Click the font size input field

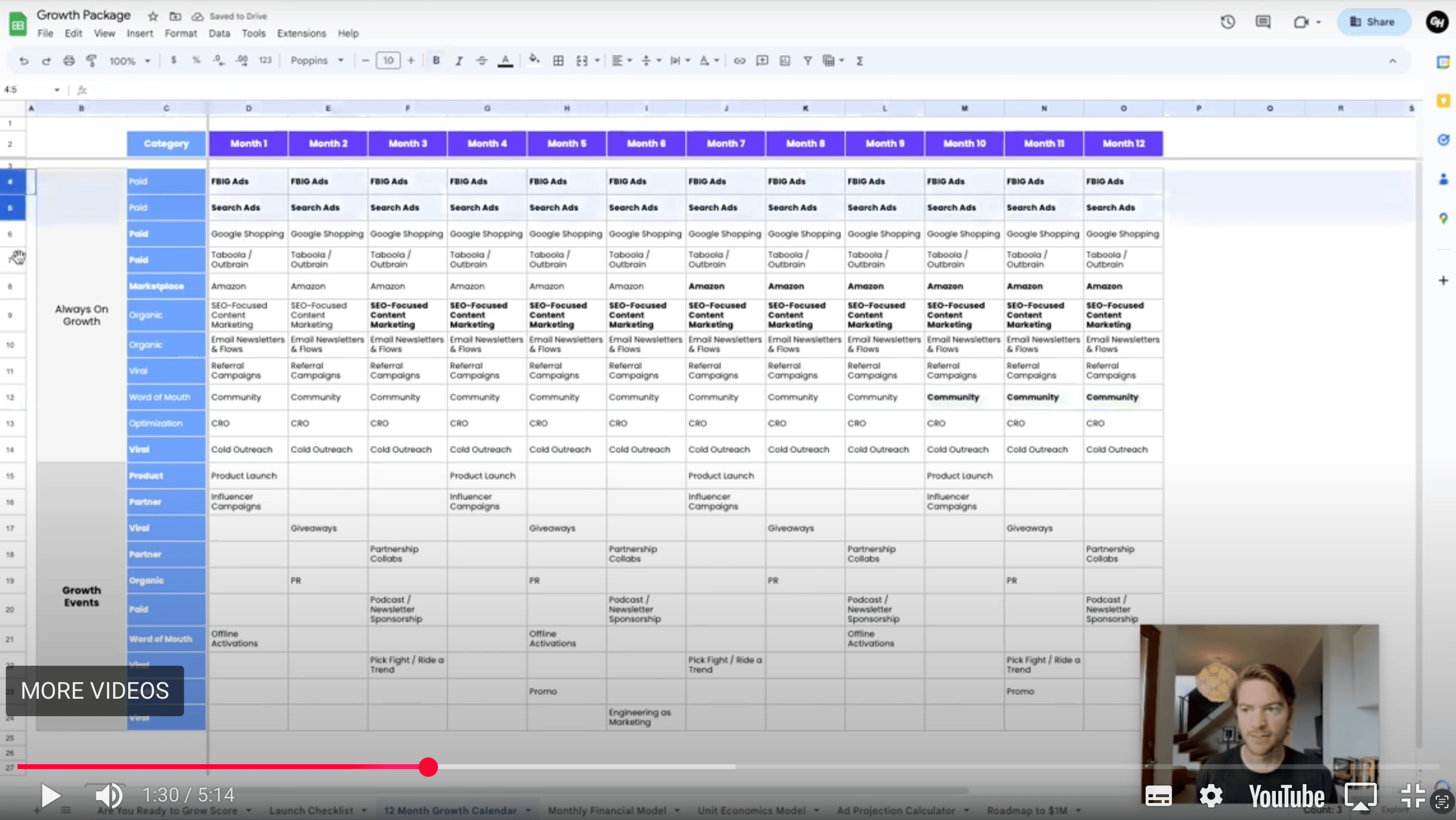click(x=388, y=61)
